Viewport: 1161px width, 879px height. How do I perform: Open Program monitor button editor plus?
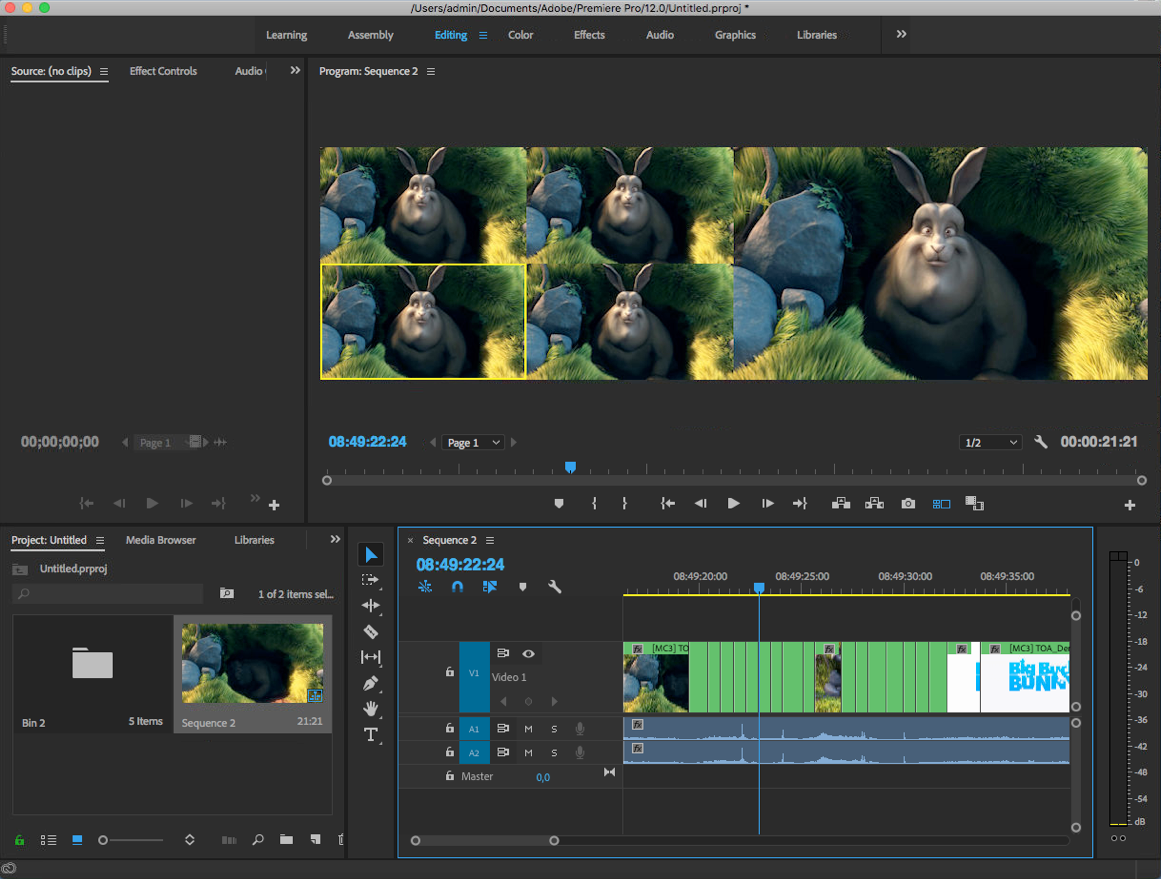tap(1129, 505)
